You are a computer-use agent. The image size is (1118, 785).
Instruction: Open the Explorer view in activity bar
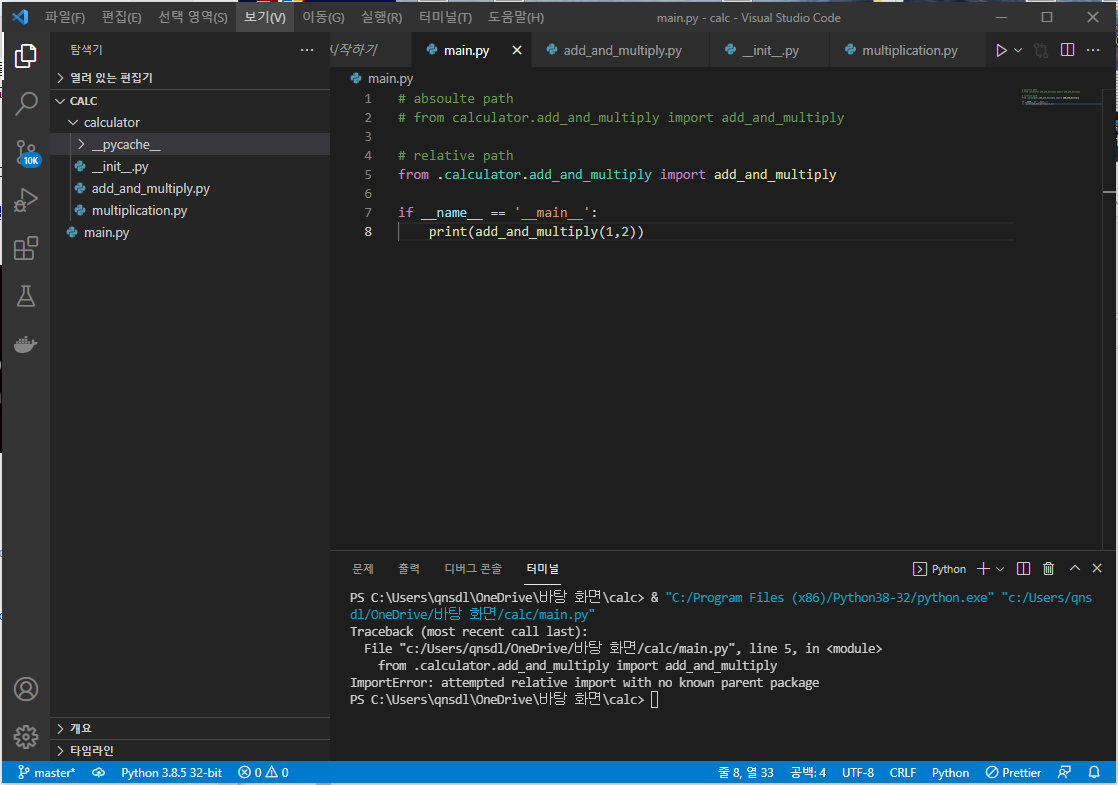[x=26, y=56]
